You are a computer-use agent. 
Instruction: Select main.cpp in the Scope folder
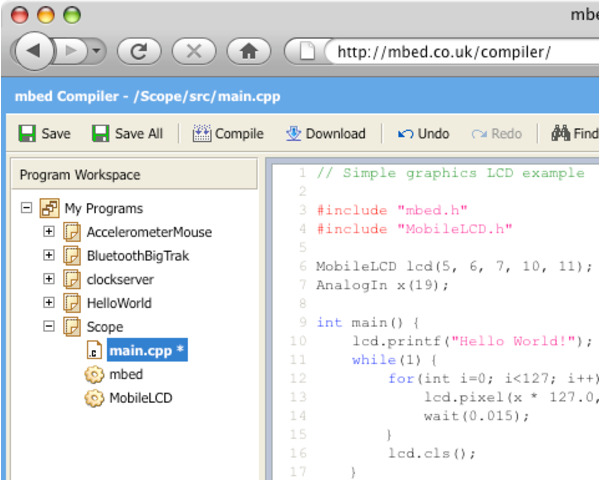point(140,350)
